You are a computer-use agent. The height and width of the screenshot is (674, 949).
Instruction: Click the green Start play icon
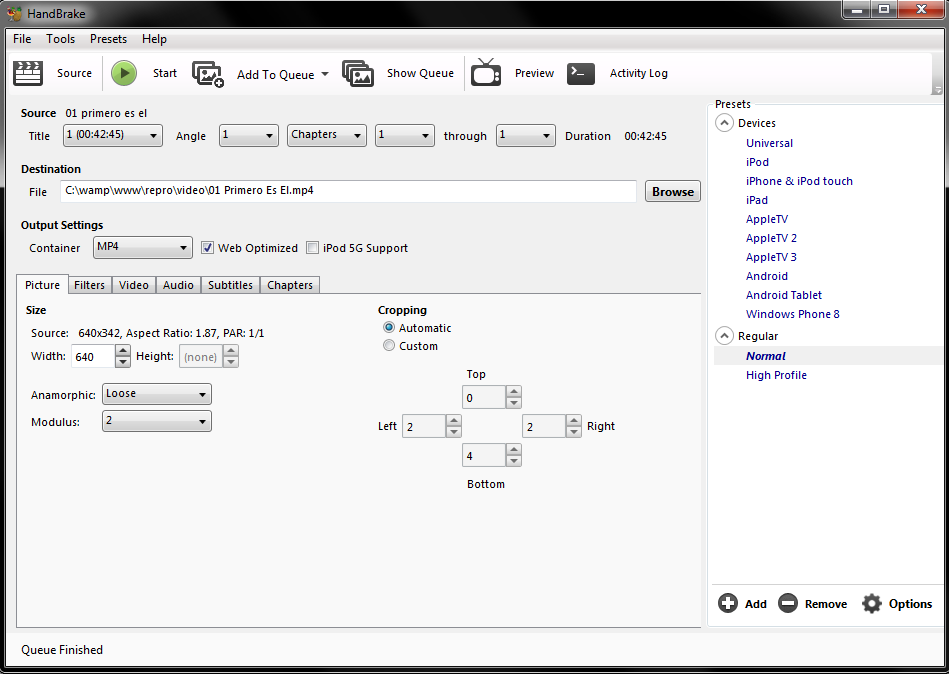coord(124,73)
